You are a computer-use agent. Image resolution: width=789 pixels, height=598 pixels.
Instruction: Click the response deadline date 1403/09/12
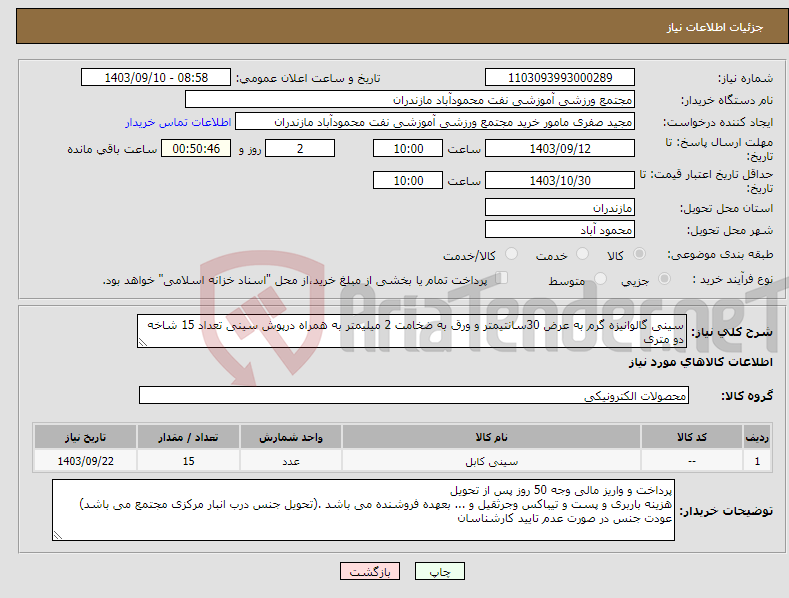560,148
